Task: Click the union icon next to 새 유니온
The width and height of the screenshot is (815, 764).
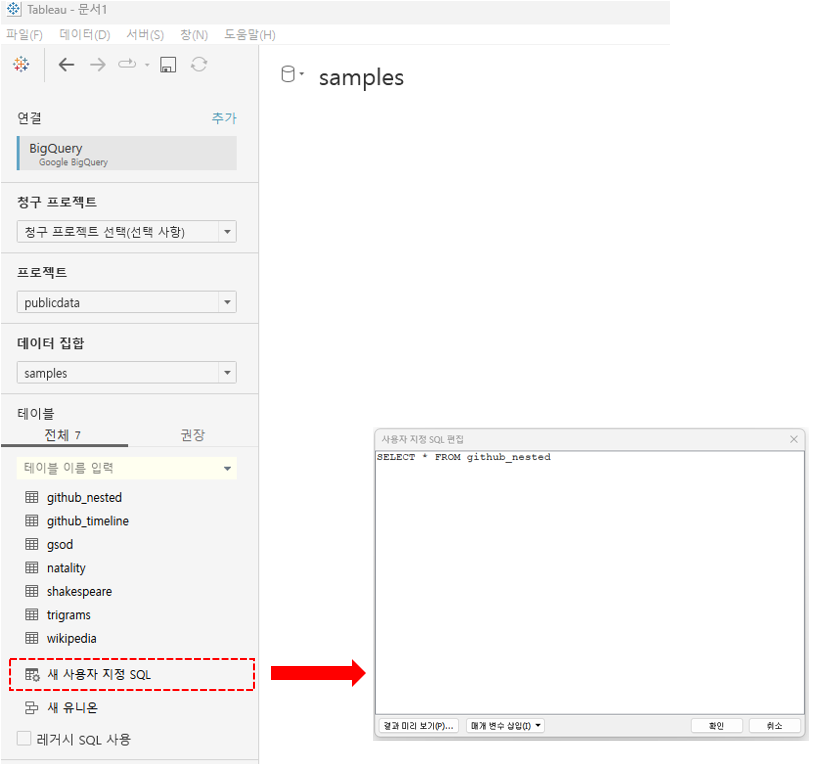Action: [x=32, y=707]
